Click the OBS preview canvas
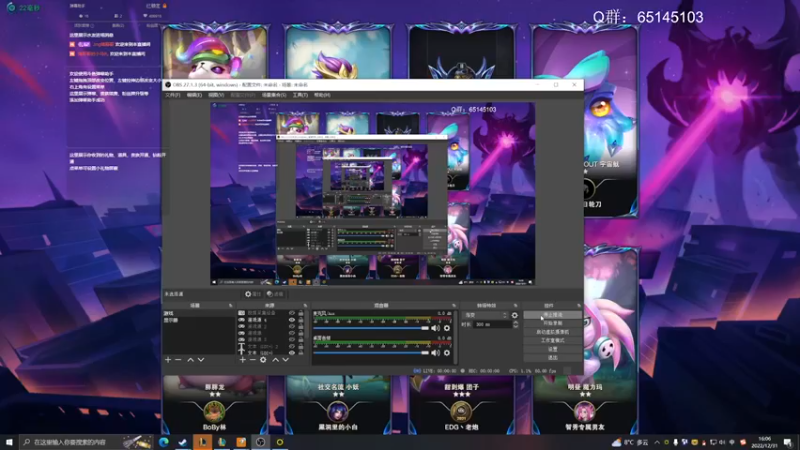Screen dimensions: 800x450 click(x=373, y=193)
